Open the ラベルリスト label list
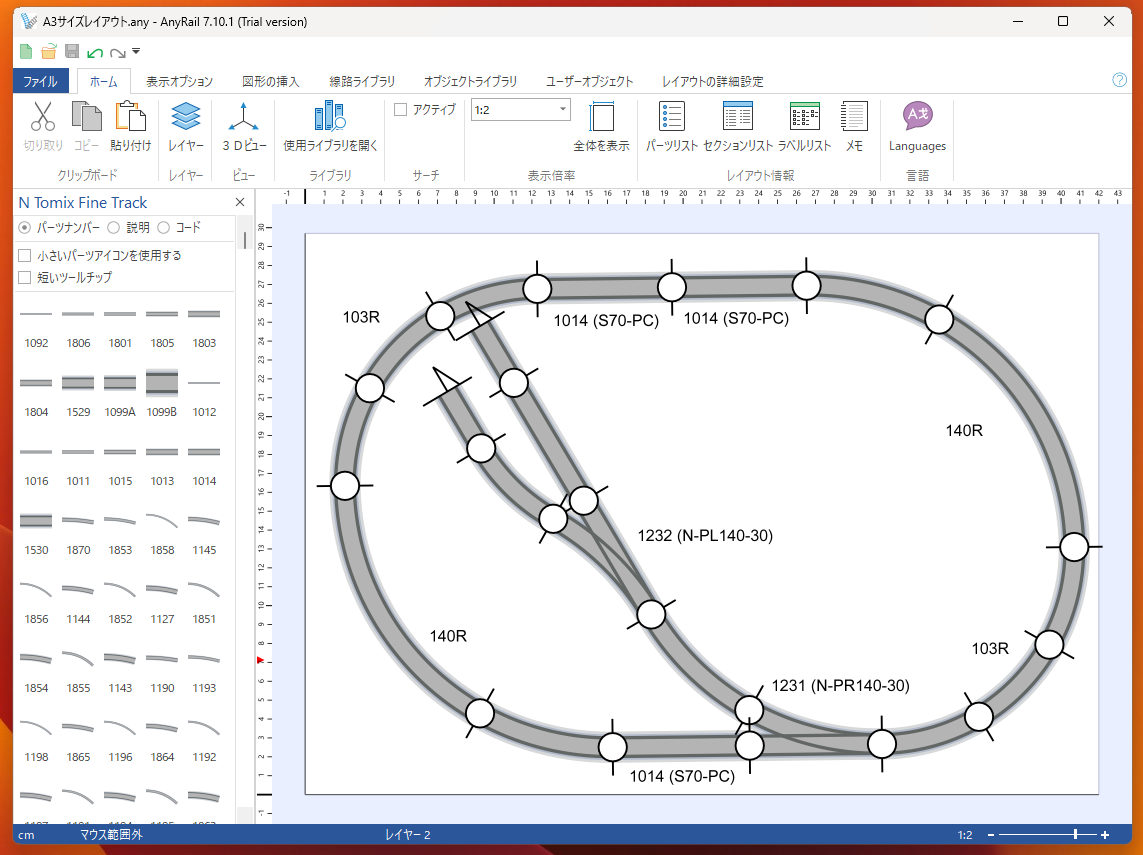 pos(805,126)
